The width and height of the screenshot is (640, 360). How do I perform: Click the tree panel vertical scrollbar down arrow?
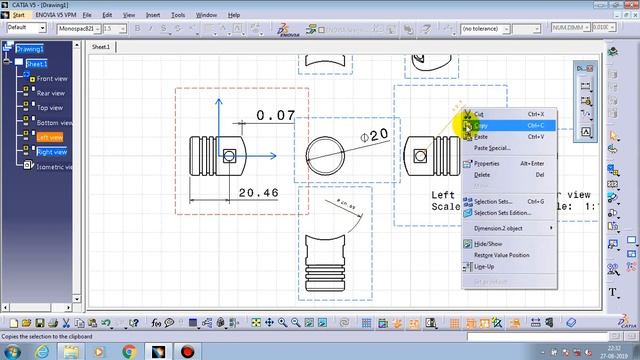tap(76, 299)
